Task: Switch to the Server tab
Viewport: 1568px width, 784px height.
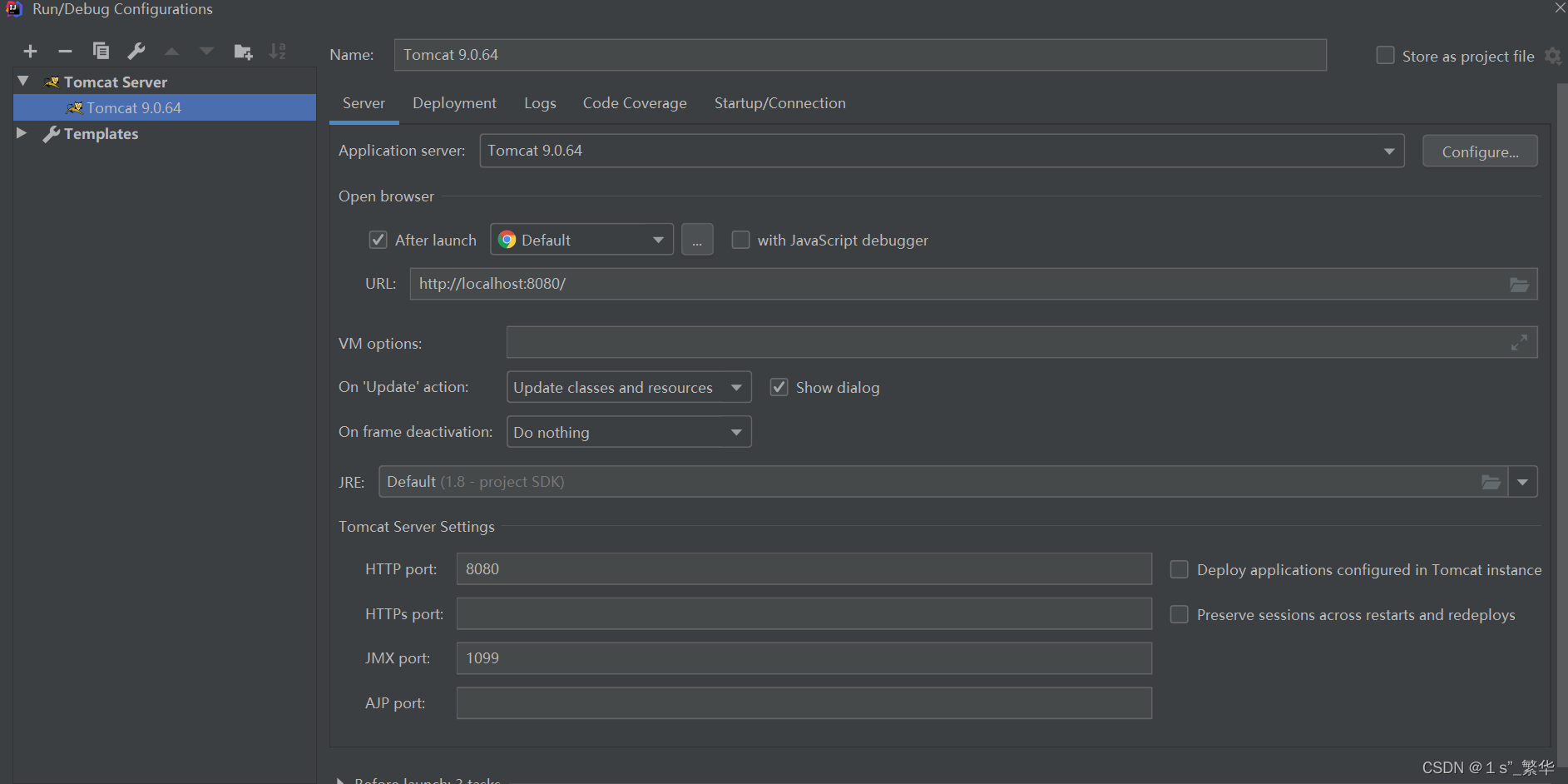Action: tap(364, 103)
